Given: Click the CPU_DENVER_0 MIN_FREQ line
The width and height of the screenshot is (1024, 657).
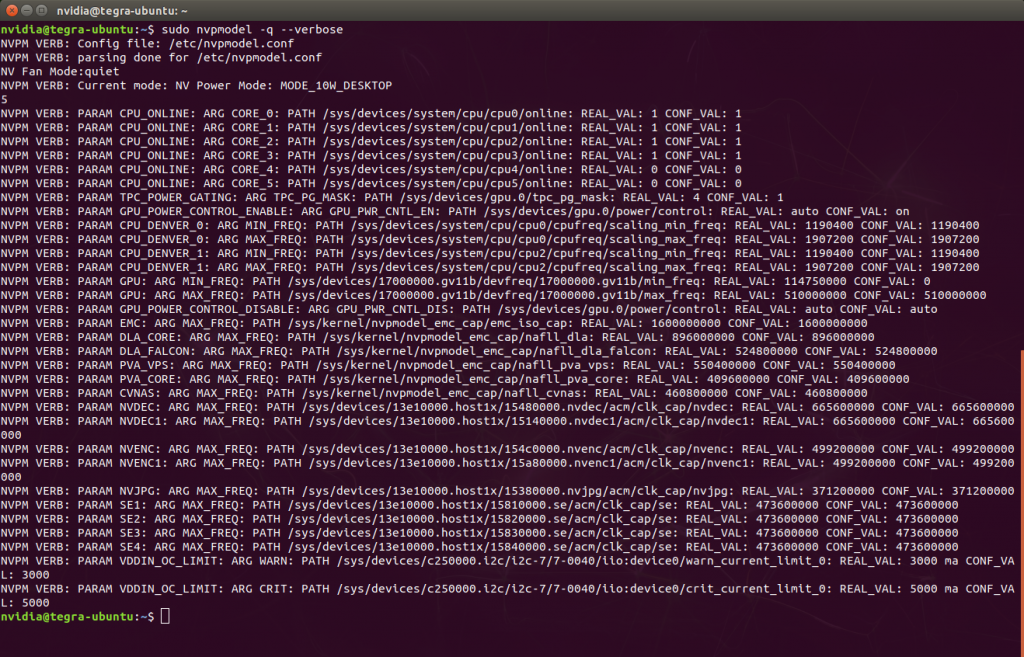Looking at the screenshot, I should click(490, 225).
